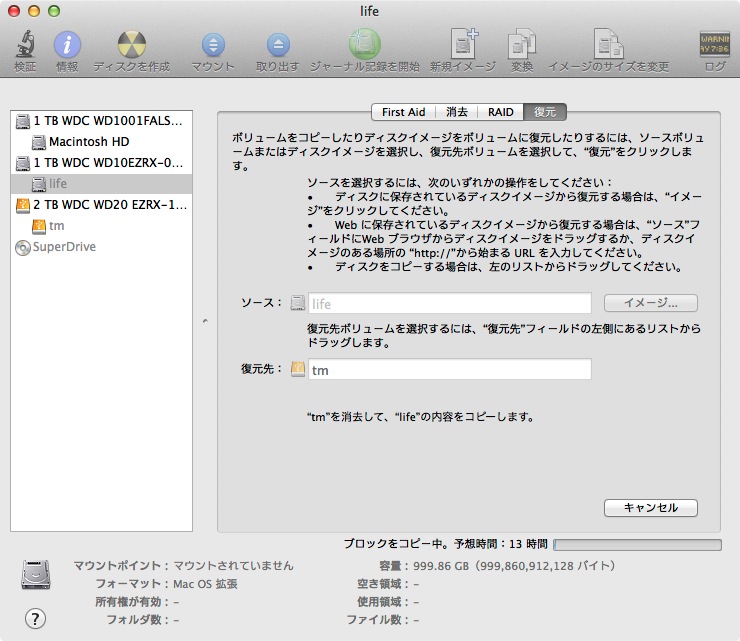Create a 新規イメージ (New Image)

[463, 45]
